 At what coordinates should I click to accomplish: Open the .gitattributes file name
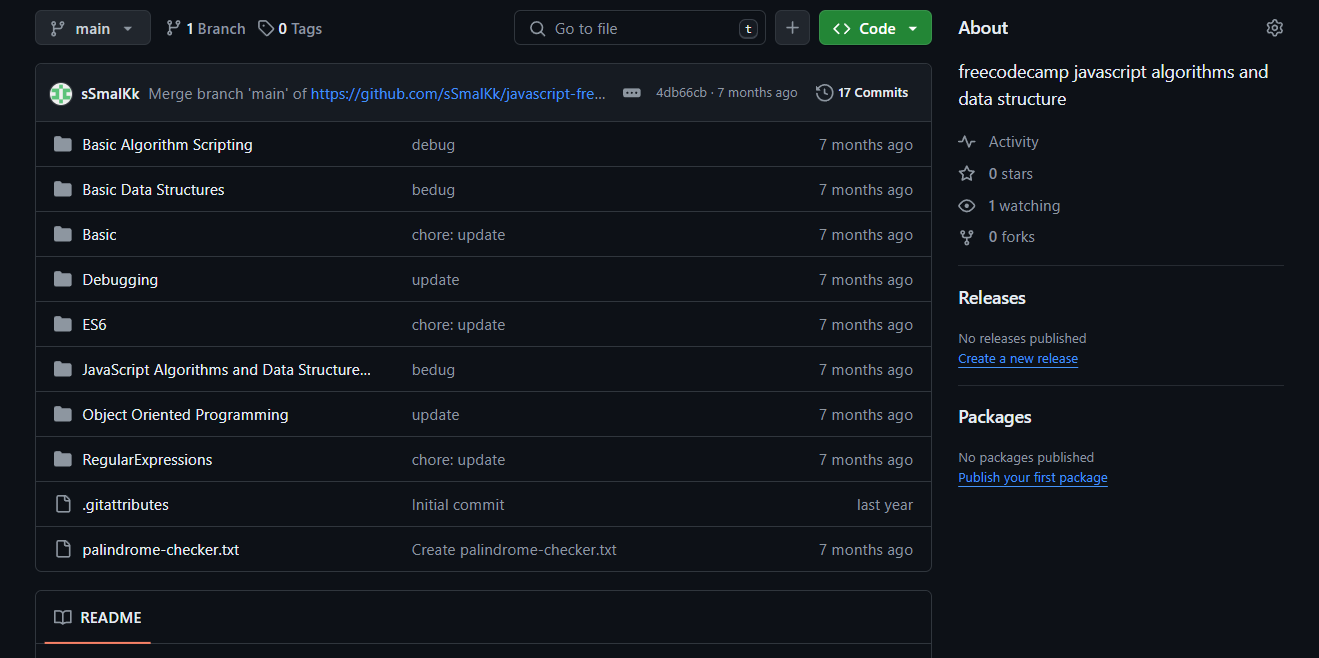[125, 505]
